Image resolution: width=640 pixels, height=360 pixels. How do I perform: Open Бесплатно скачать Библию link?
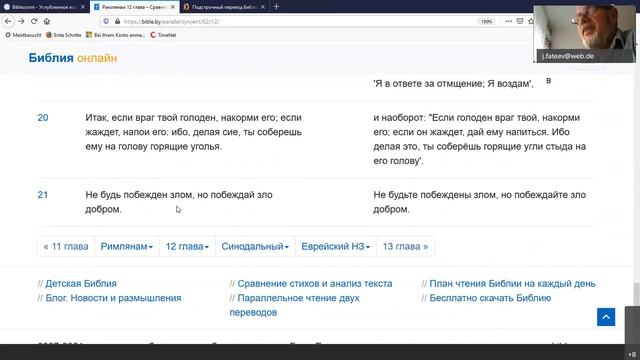click(x=490, y=298)
